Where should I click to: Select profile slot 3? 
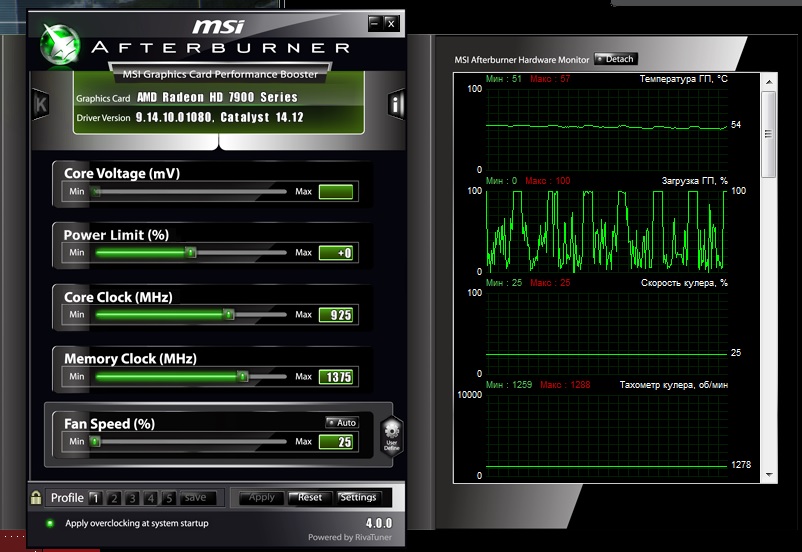(132, 498)
